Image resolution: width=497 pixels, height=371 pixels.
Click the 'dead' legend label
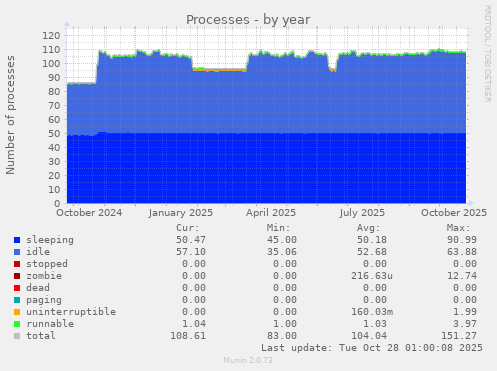(x=38, y=288)
